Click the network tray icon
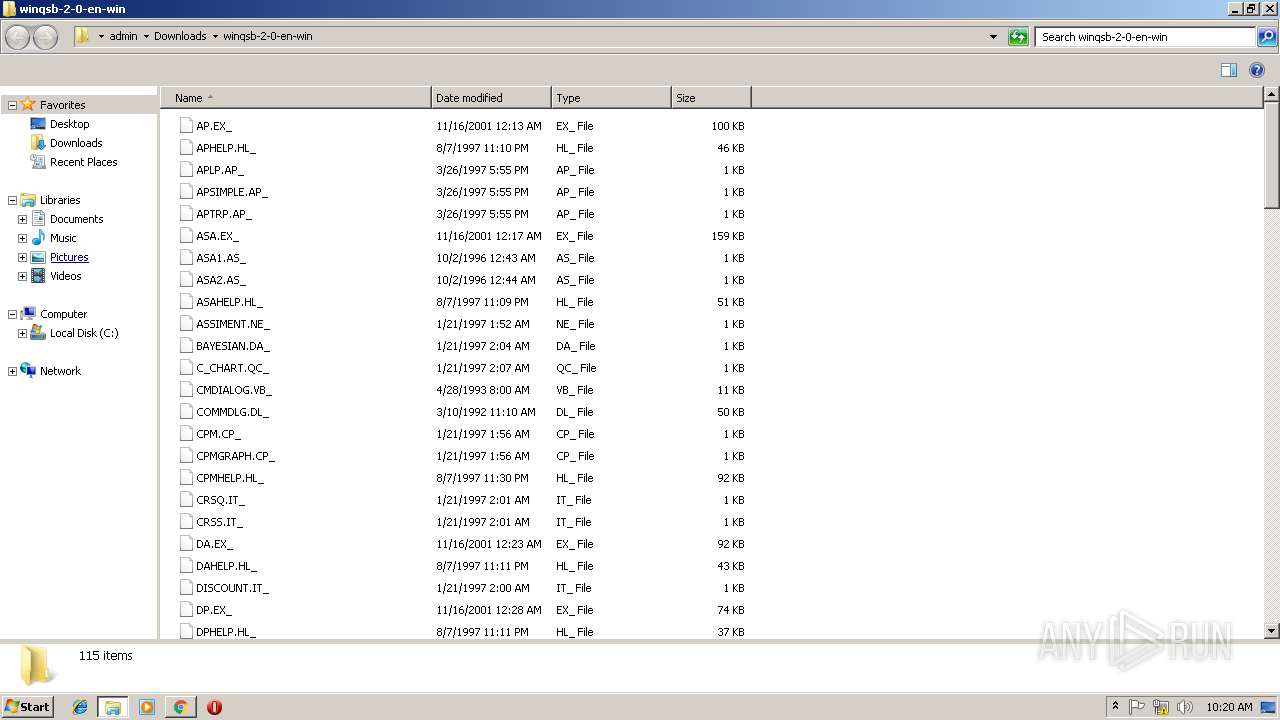Screen dimensions: 1280x720 click(1161, 707)
